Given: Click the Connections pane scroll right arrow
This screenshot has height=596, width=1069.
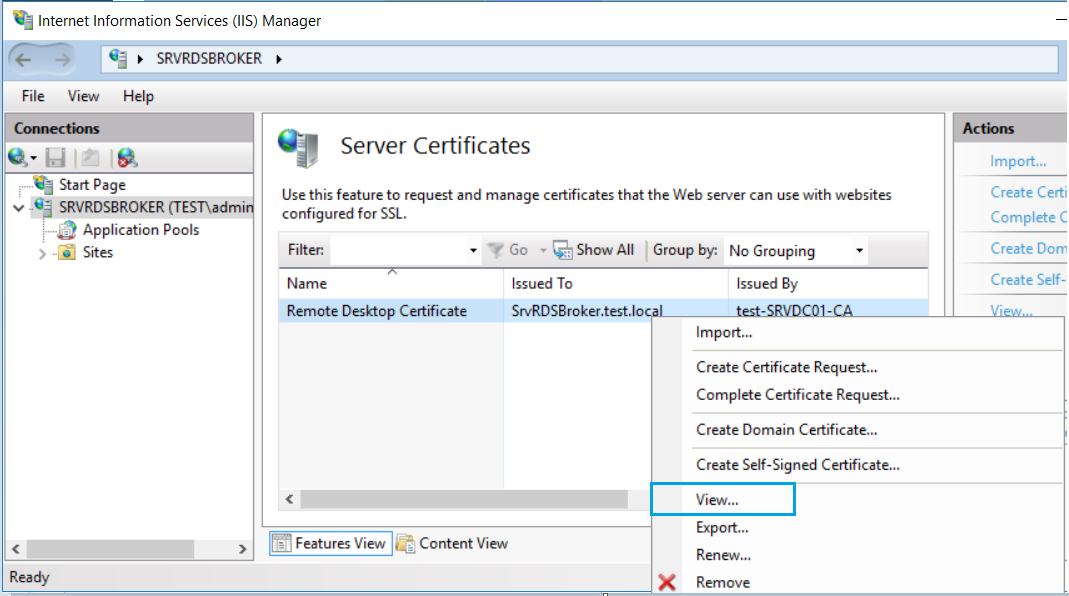Looking at the screenshot, I should pyautogui.click(x=242, y=549).
